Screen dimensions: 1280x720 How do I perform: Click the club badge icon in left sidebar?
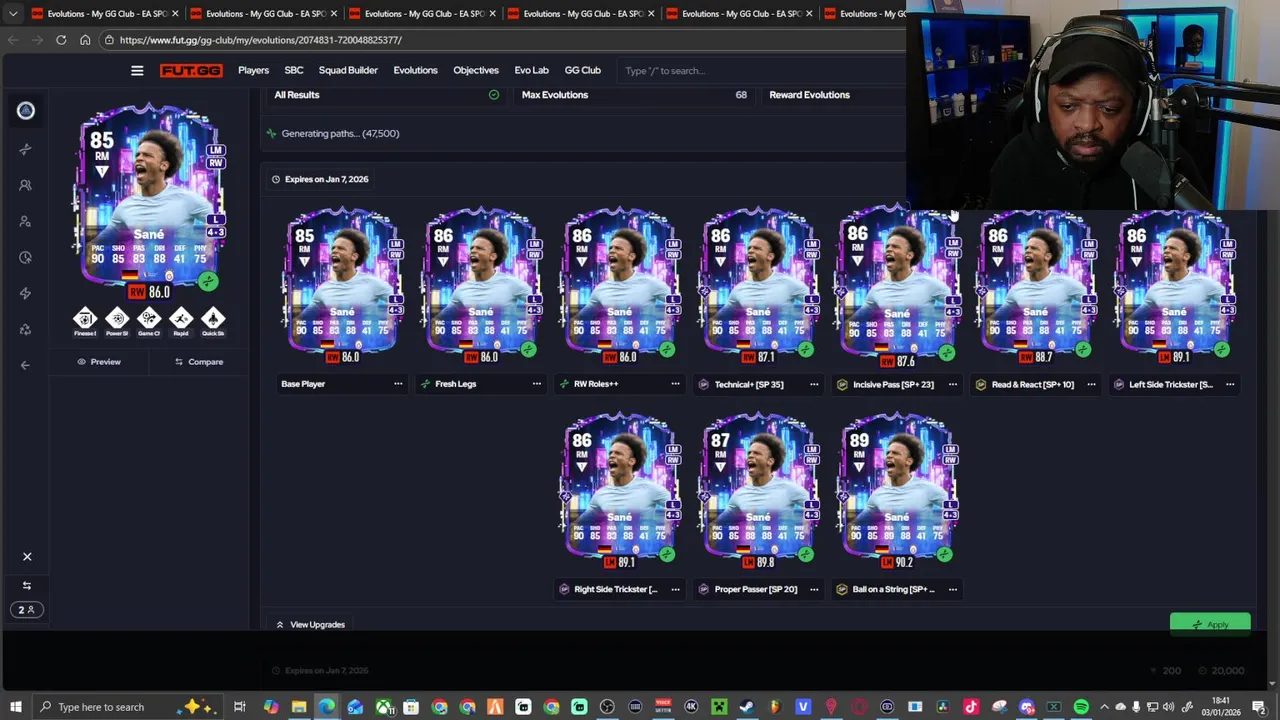pyautogui.click(x=26, y=111)
